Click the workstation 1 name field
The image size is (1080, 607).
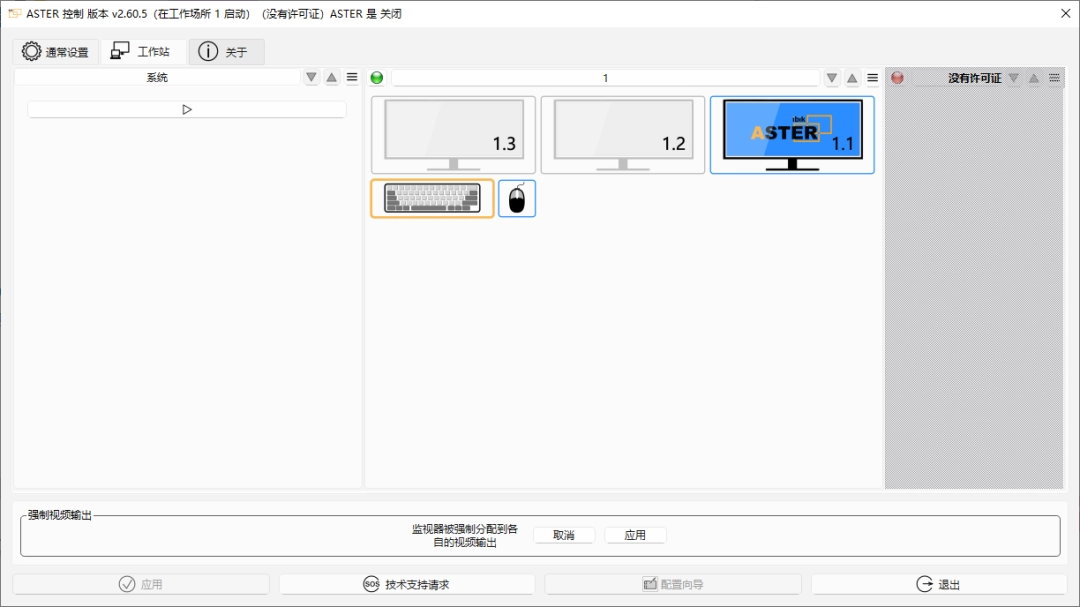click(x=604, y=78)
